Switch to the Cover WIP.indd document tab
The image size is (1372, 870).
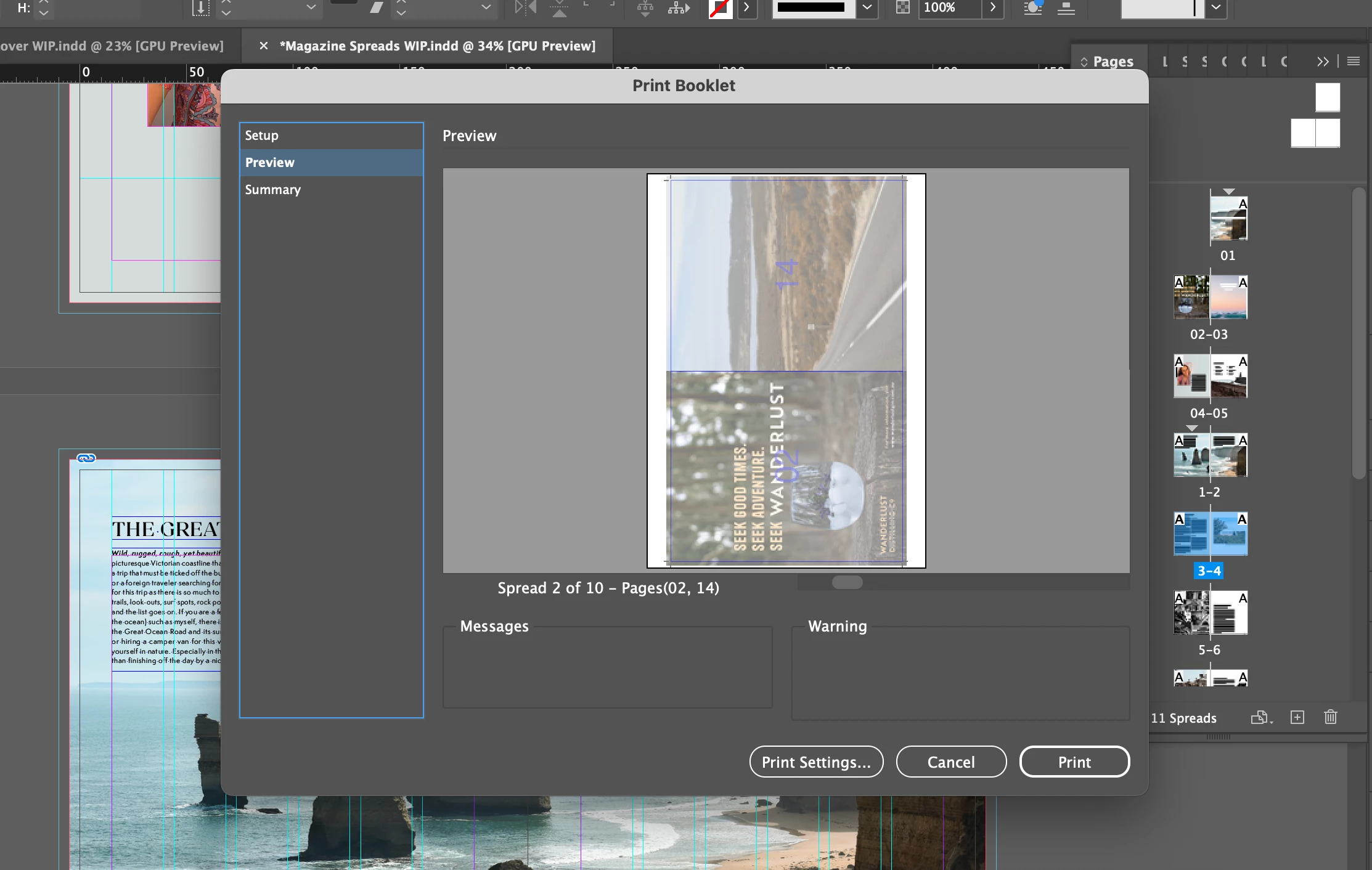[111, 46]
